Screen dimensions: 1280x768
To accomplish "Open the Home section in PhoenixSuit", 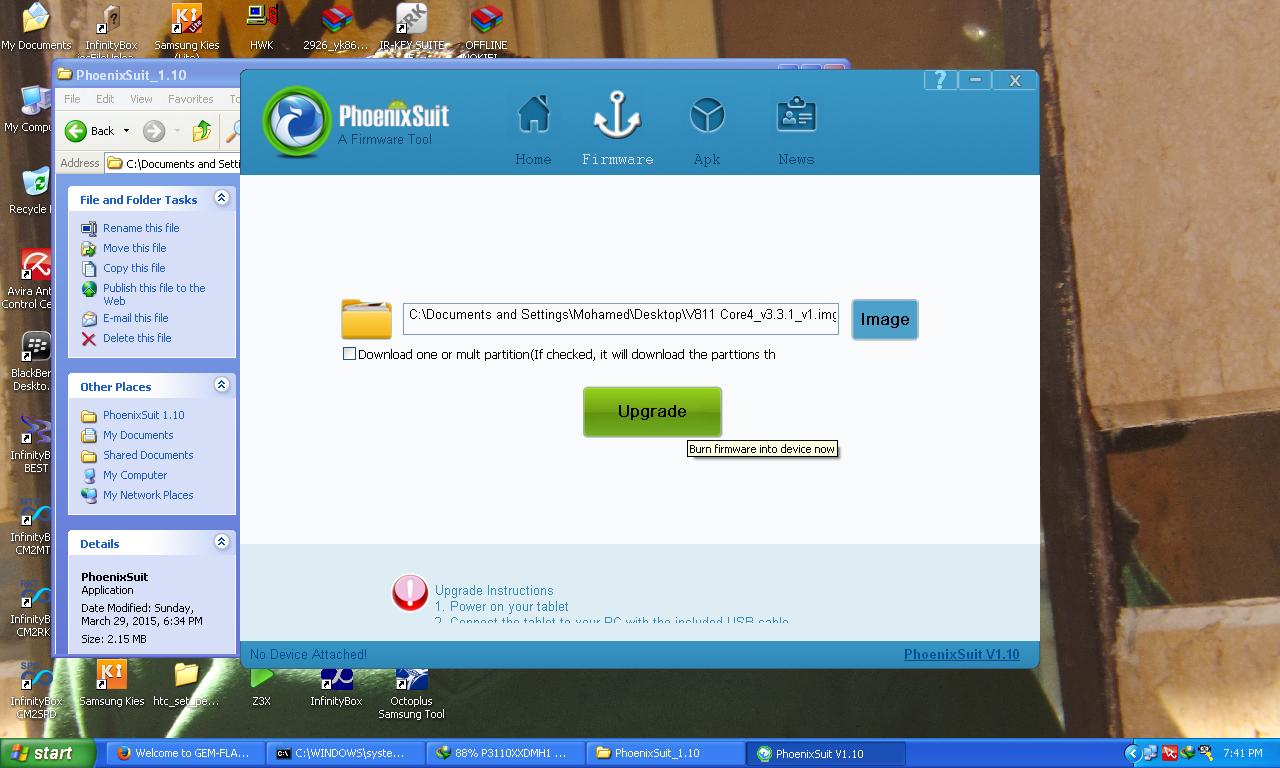I will (533, 131).
